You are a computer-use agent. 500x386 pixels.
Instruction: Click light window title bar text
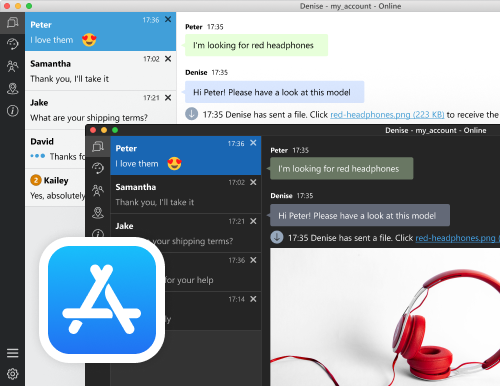tap(350, 6)
